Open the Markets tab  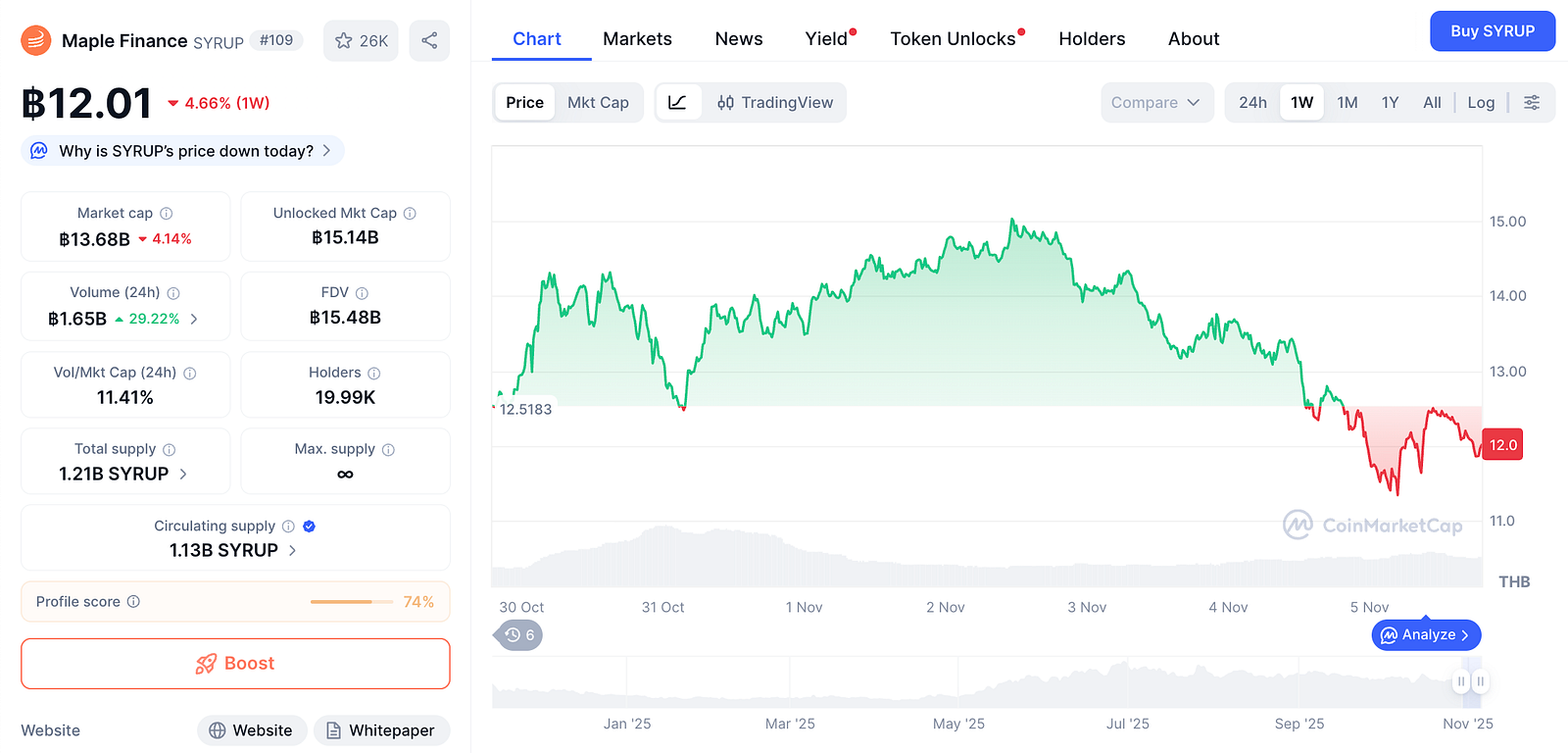pyautogui.click(x=637, y=39)
